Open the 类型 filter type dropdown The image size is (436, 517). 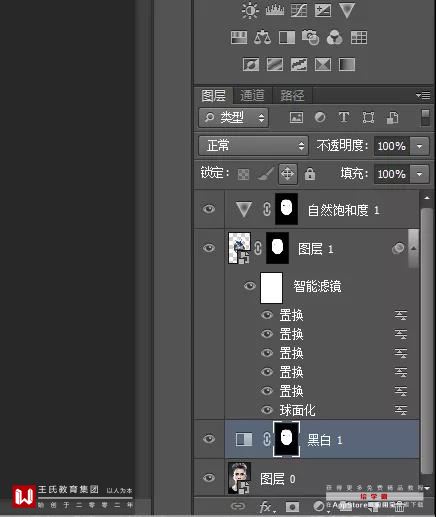coord(233,117)
